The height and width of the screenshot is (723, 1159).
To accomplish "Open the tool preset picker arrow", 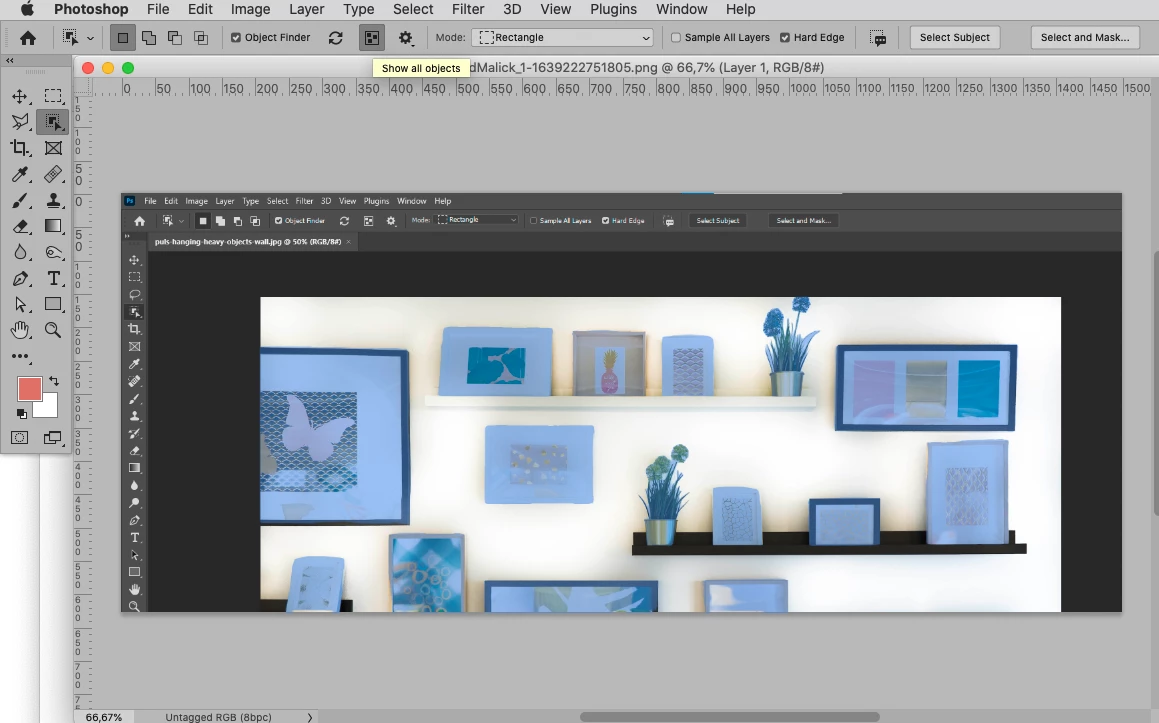I will 90,38.
